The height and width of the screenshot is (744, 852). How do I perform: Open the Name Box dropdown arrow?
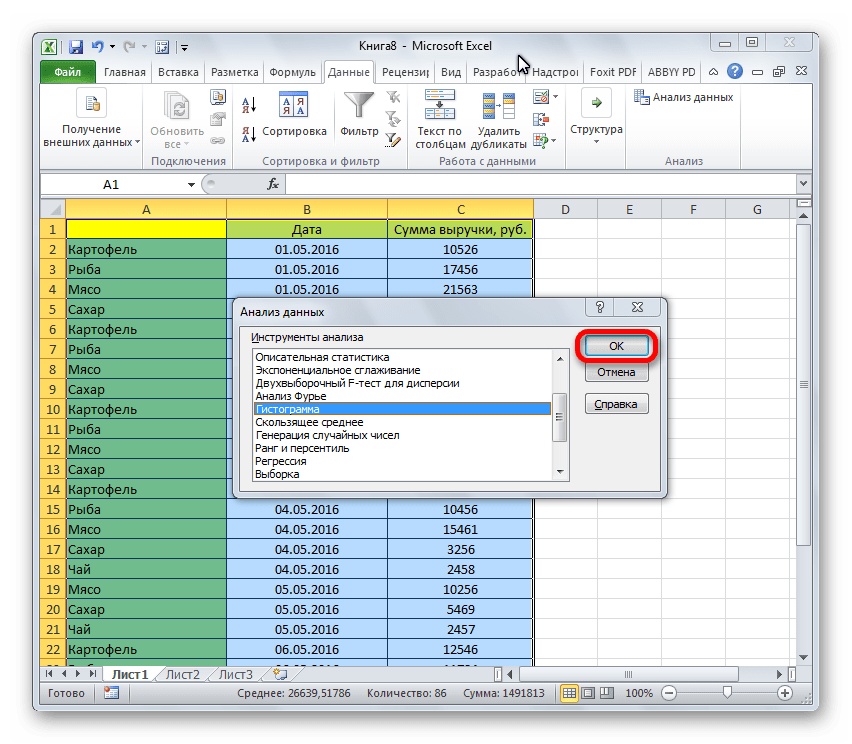tap(191, 185)
